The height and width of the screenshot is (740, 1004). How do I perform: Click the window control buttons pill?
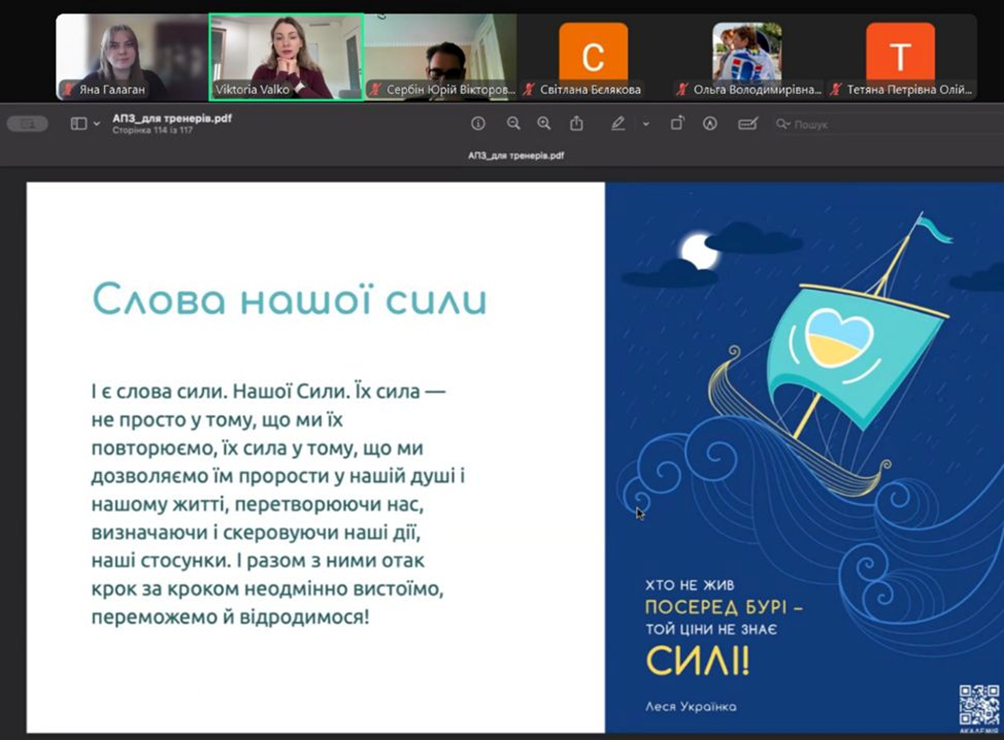27,124
